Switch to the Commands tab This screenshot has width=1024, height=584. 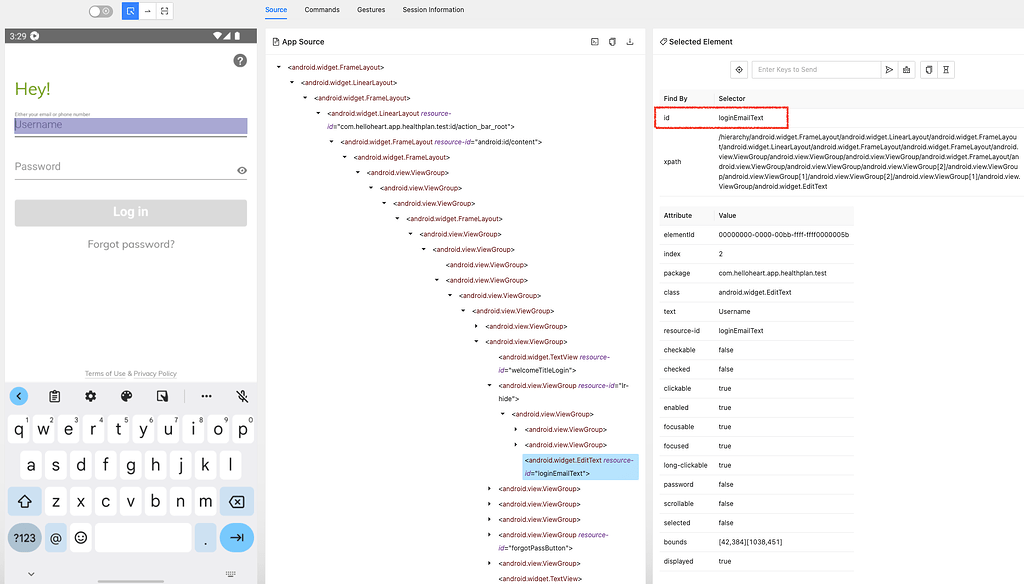pyautogui.click(x=322, y=9)
